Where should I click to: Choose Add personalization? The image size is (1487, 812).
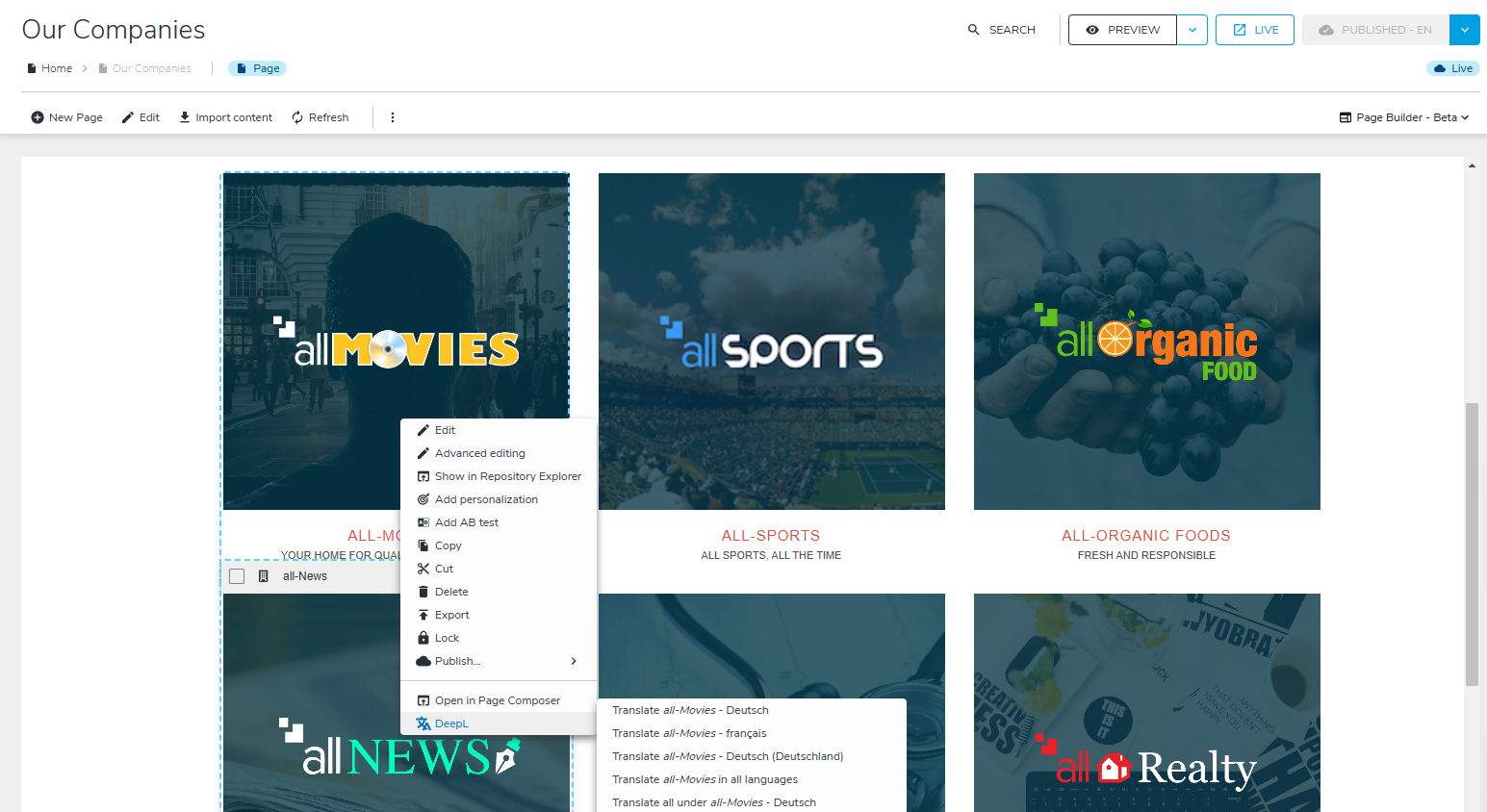(x=499, y=499)
